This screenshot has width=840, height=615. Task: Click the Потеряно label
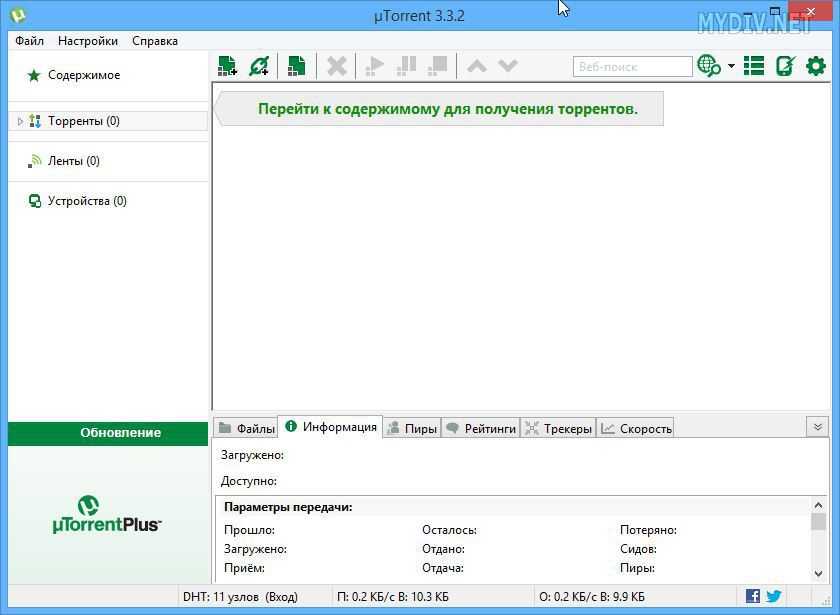(x=648, y=530)
